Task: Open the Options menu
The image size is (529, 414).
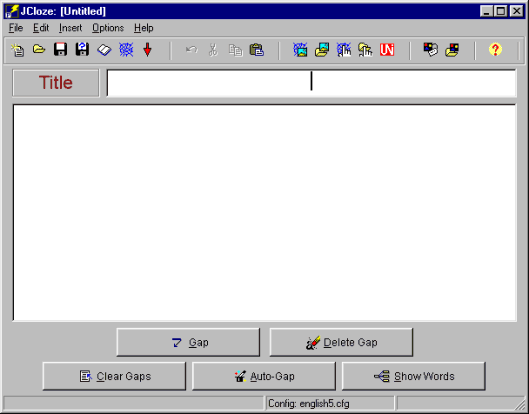Action: [x=108, y=28]
